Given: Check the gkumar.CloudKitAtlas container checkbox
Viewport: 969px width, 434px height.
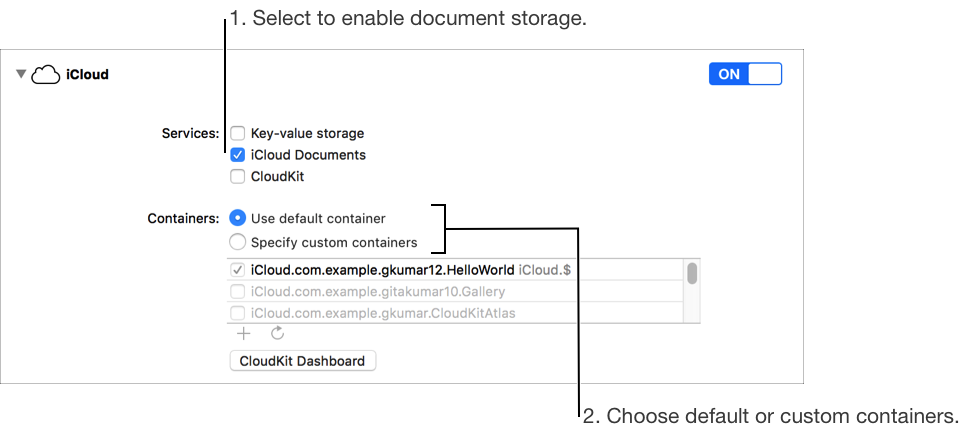Looking at the screenshot, I should [x=238, y=313].
